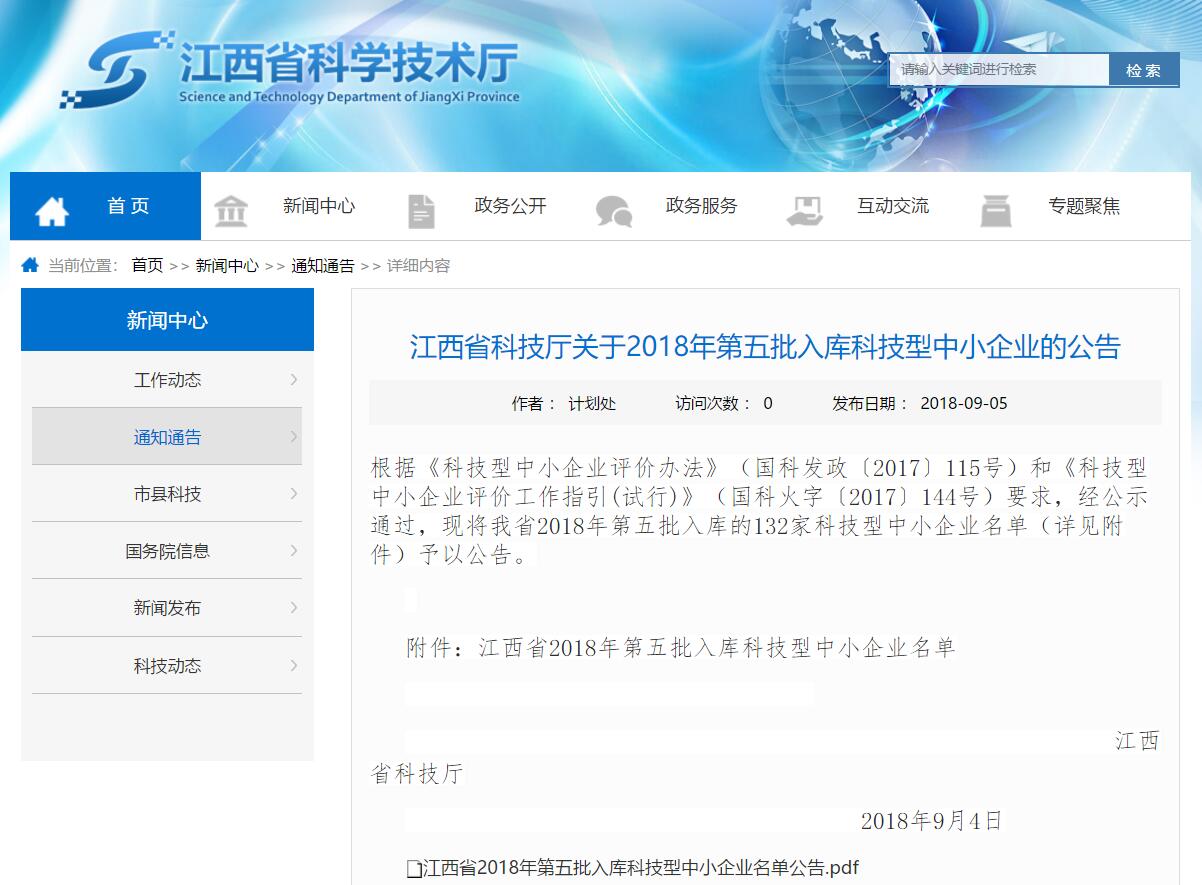Click the icon beside 互动交流
This screenshot has width=1202, height=885.
pos(804,211)
